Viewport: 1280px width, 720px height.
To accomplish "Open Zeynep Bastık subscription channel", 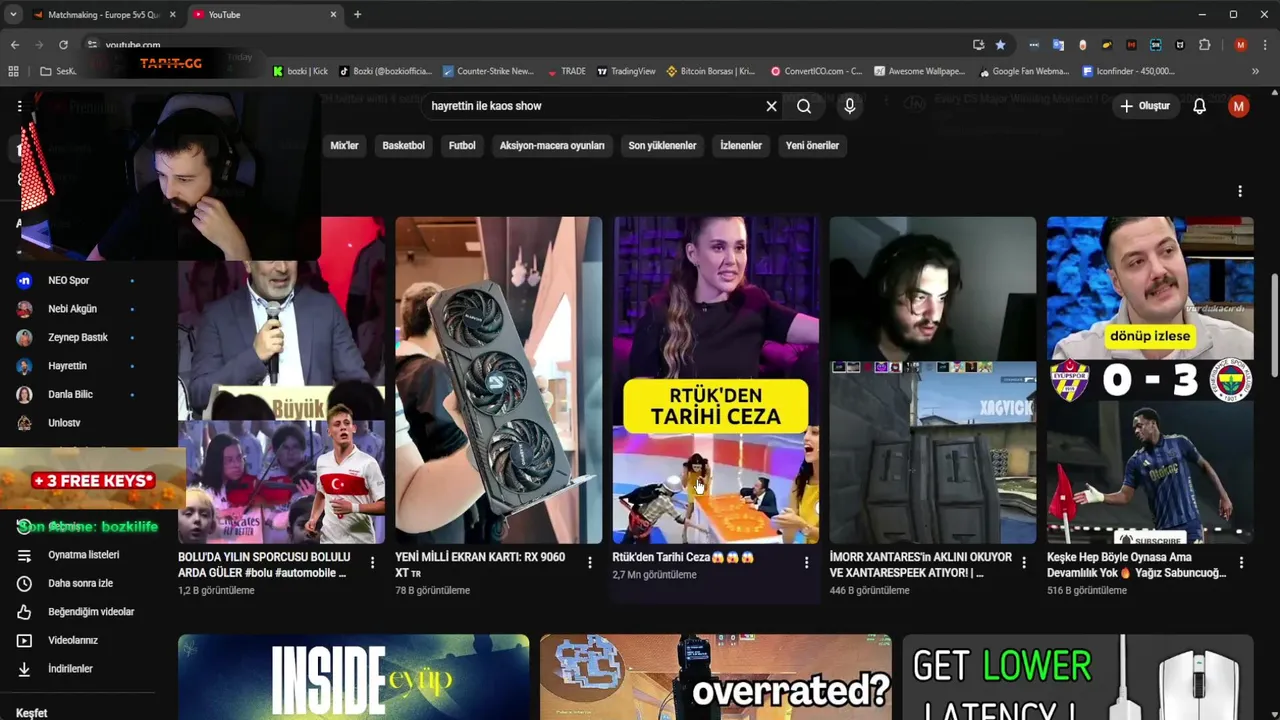I will pyautogui.click(x=78, y=337).
